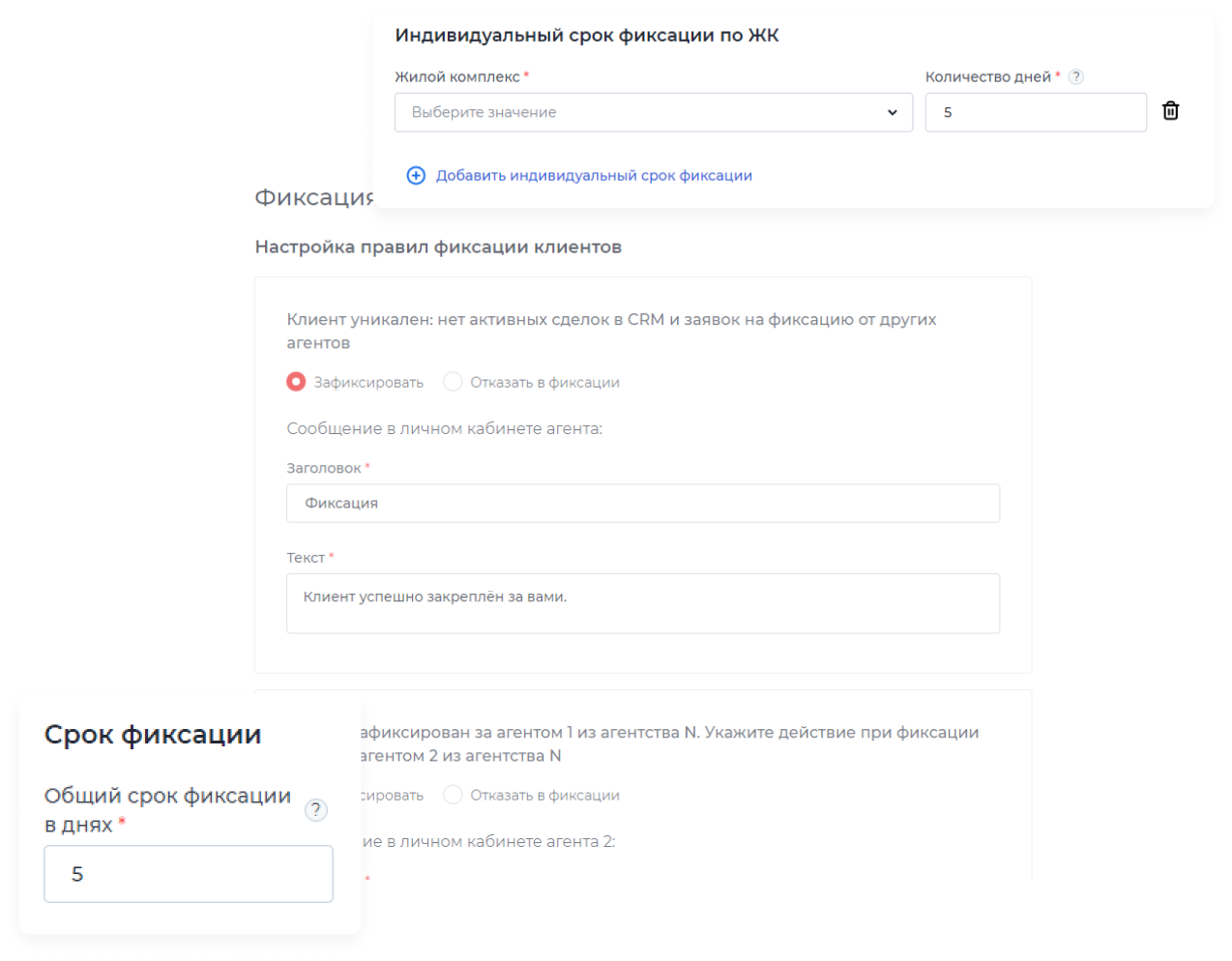The image size is (1232, 961).
Task: Focus the Количество дней input field
Action: click(1035, 112)
